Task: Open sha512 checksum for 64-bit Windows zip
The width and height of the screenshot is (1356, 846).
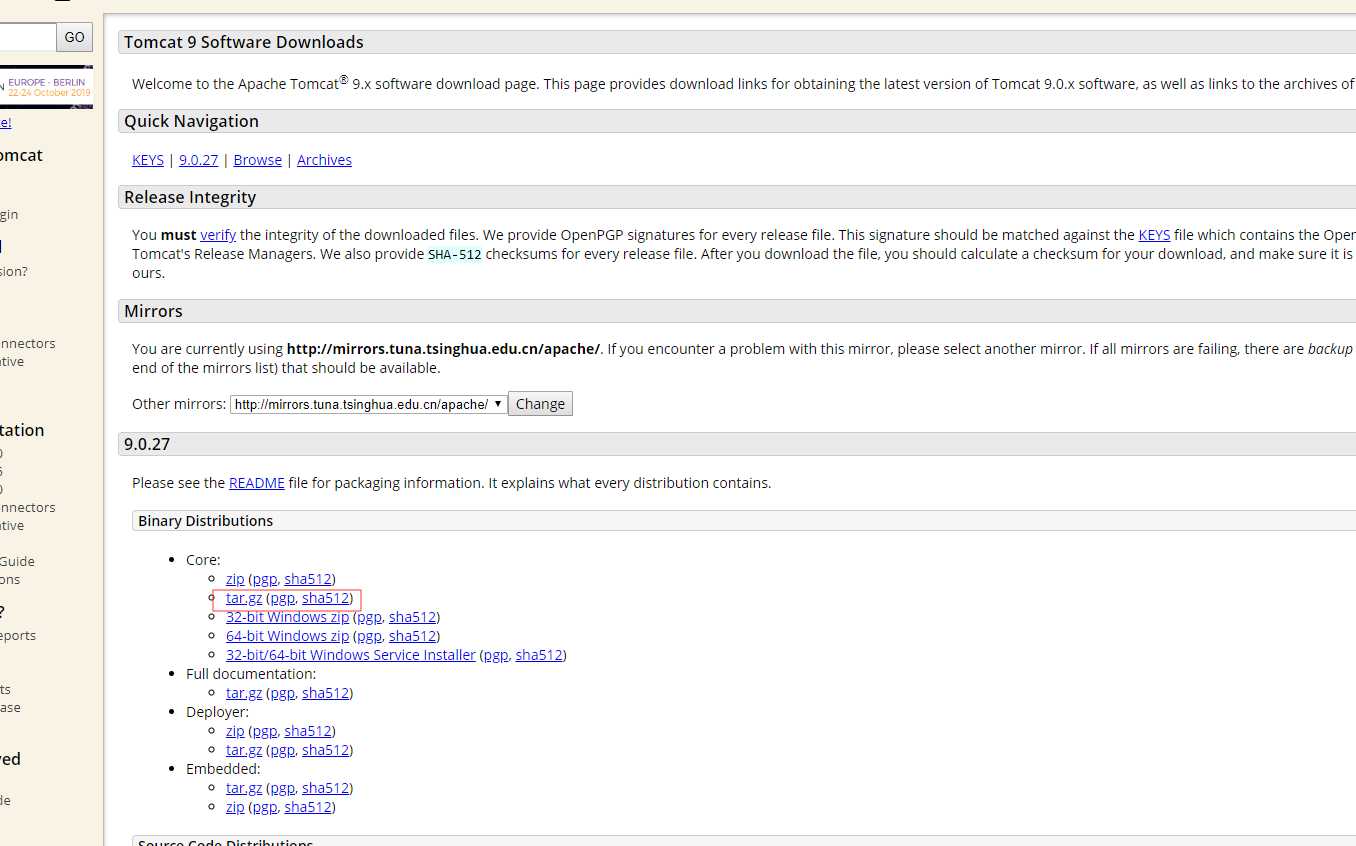Action: point(412,636)
